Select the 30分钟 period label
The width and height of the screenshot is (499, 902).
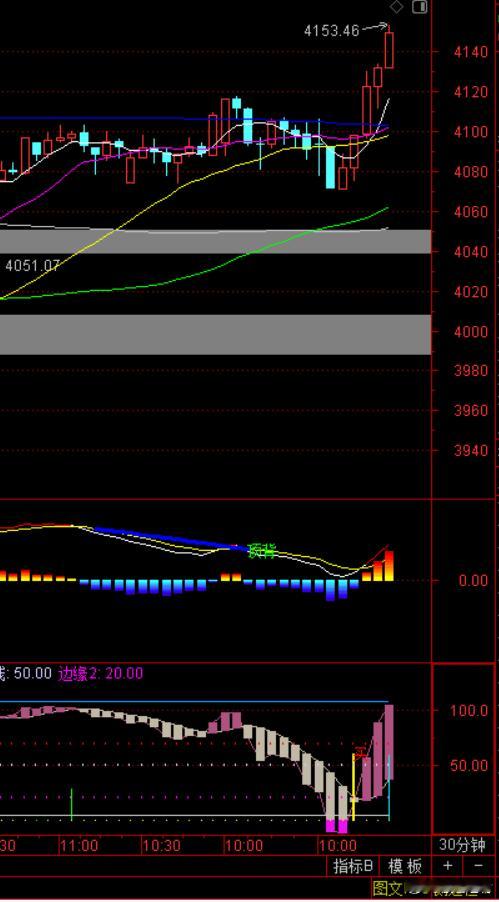pos(462,845)
